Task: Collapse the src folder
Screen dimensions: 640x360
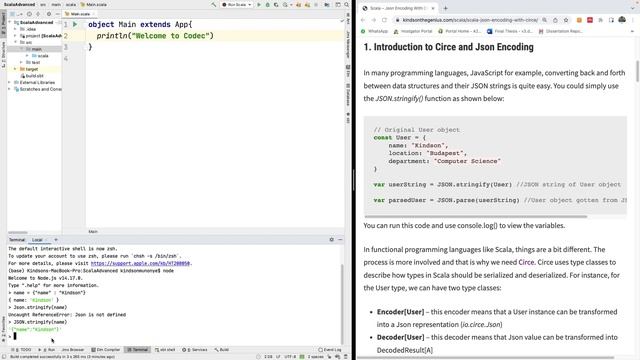Action: pos(16,42)
